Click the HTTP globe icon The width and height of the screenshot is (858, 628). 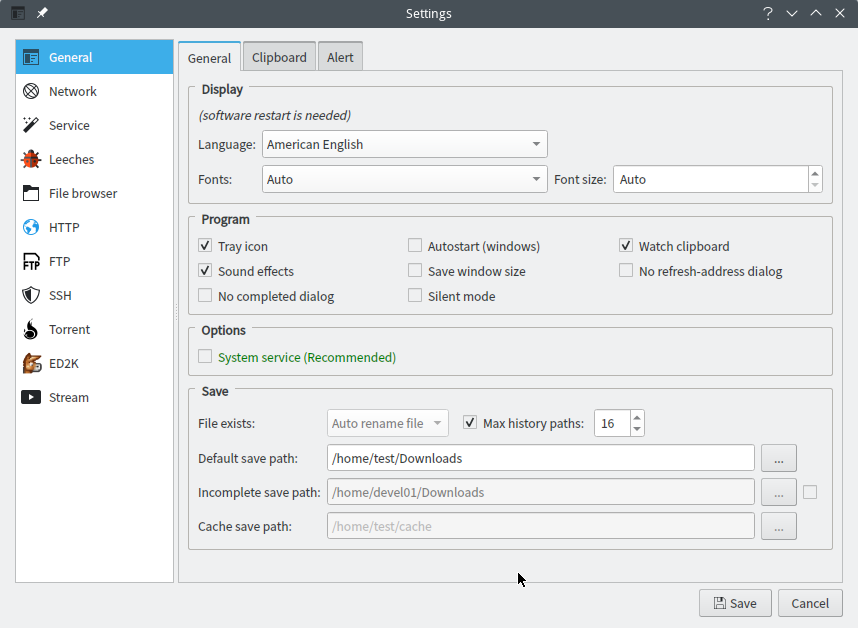click(x=31, y=227)
